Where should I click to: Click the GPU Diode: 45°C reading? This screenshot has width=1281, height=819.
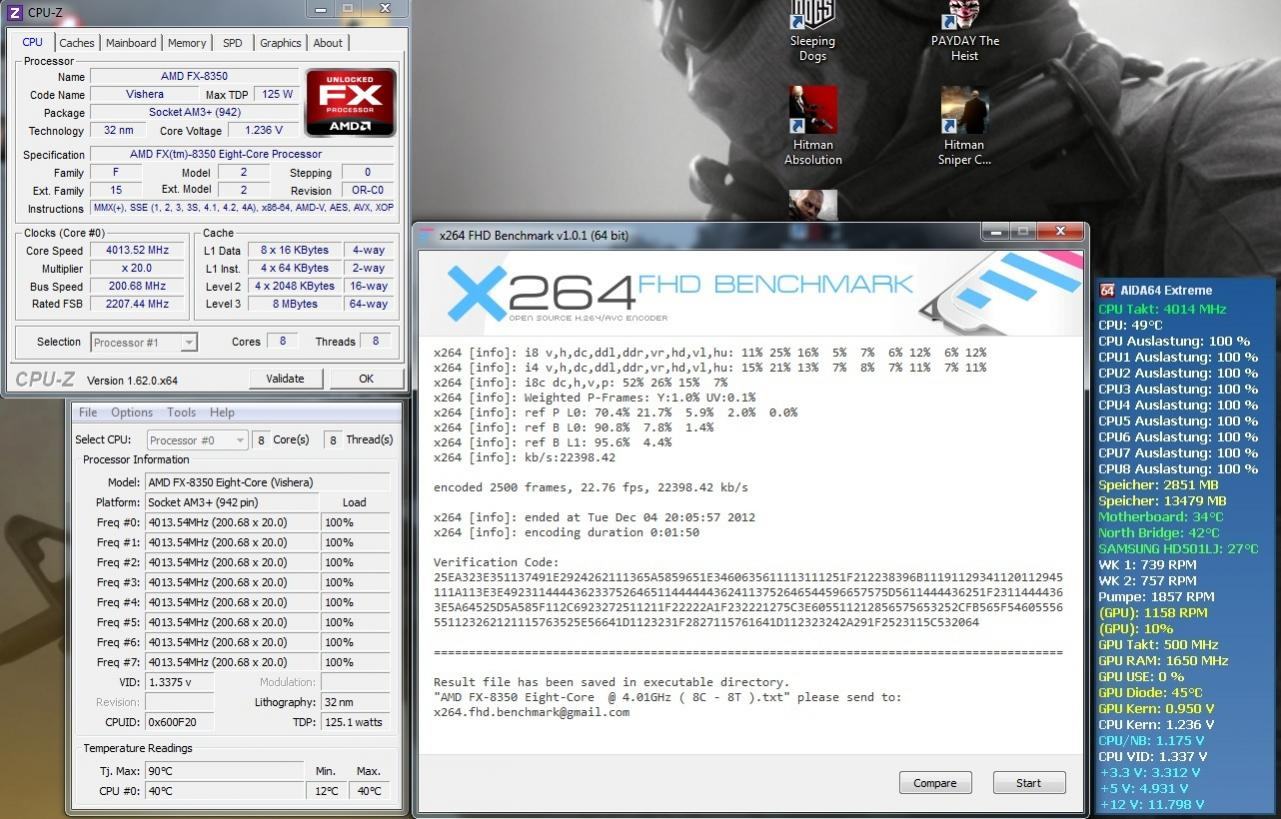(1150, 693)
